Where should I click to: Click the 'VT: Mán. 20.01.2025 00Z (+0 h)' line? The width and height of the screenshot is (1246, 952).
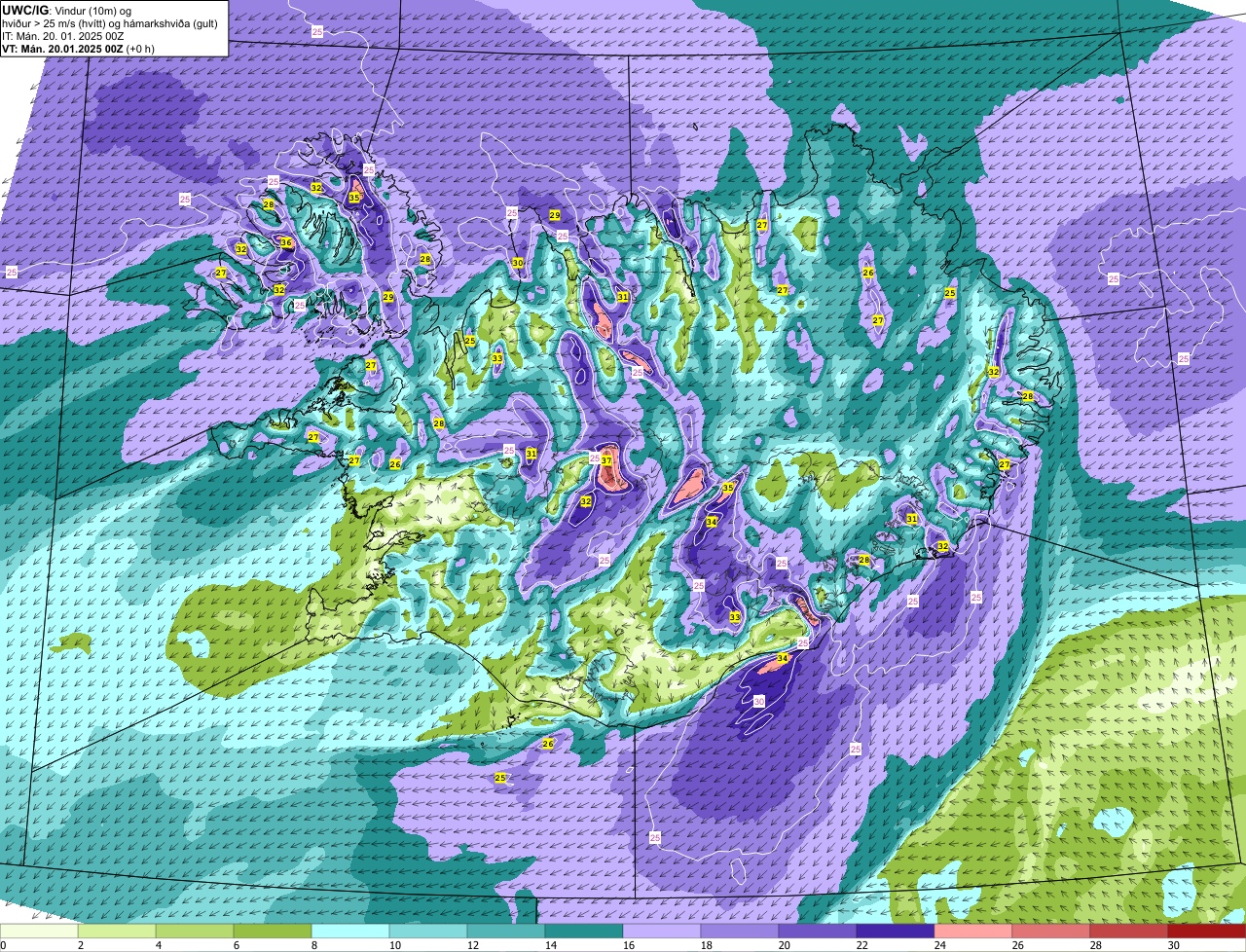click(78, 49)
